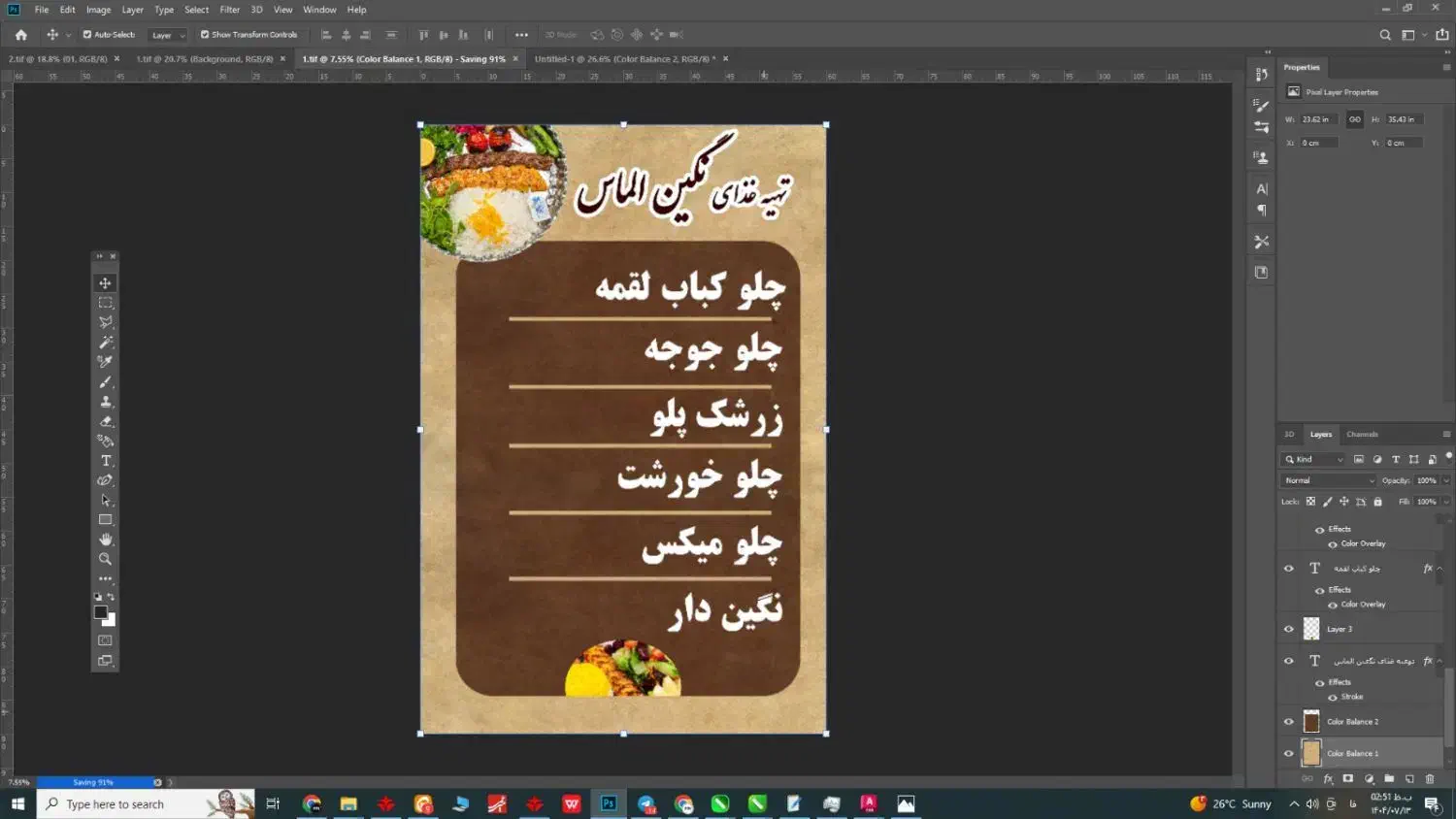The height and width of the screenshot is (819, 1456).
Task: Open File Explorer from the taskbar
Action: point(348,803)
